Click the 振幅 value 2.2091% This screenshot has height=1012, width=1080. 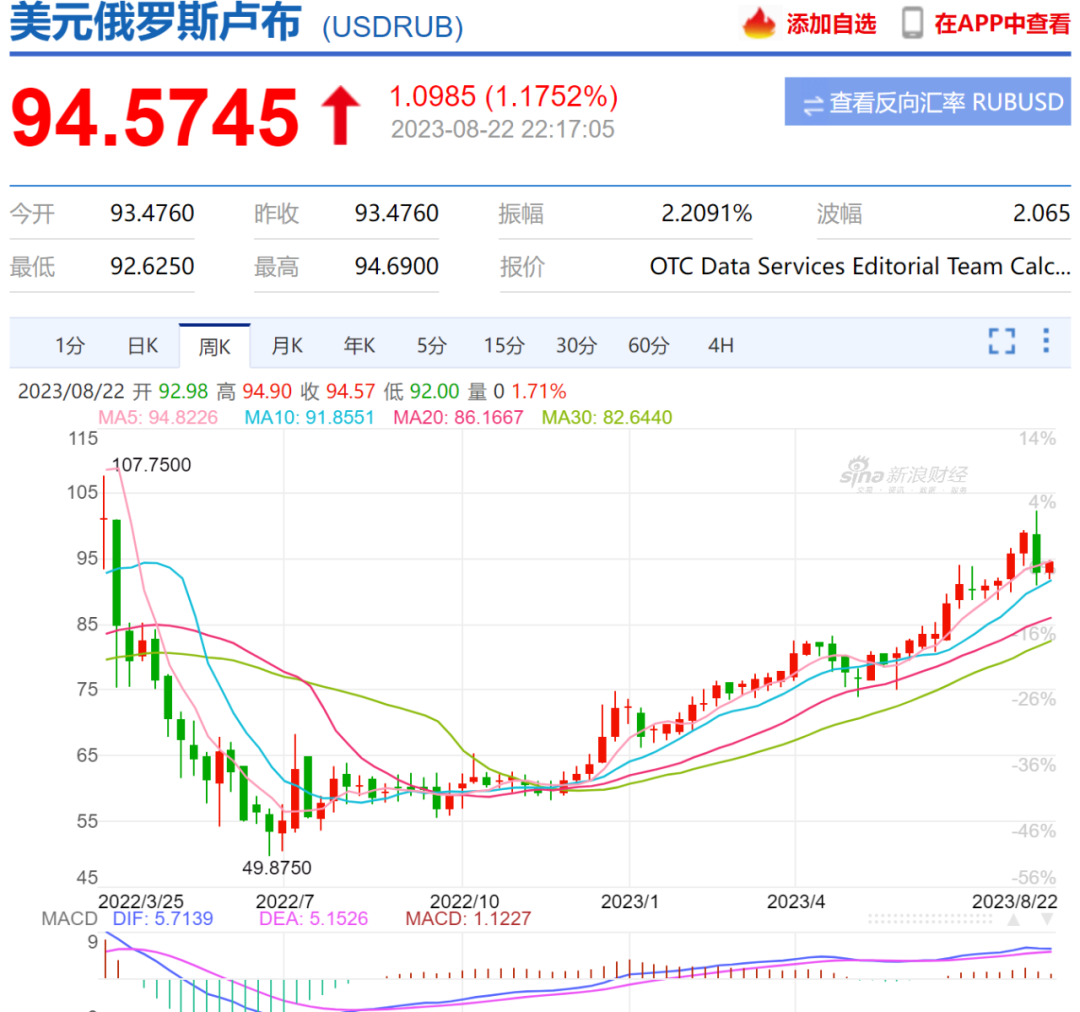coord(707,214)
